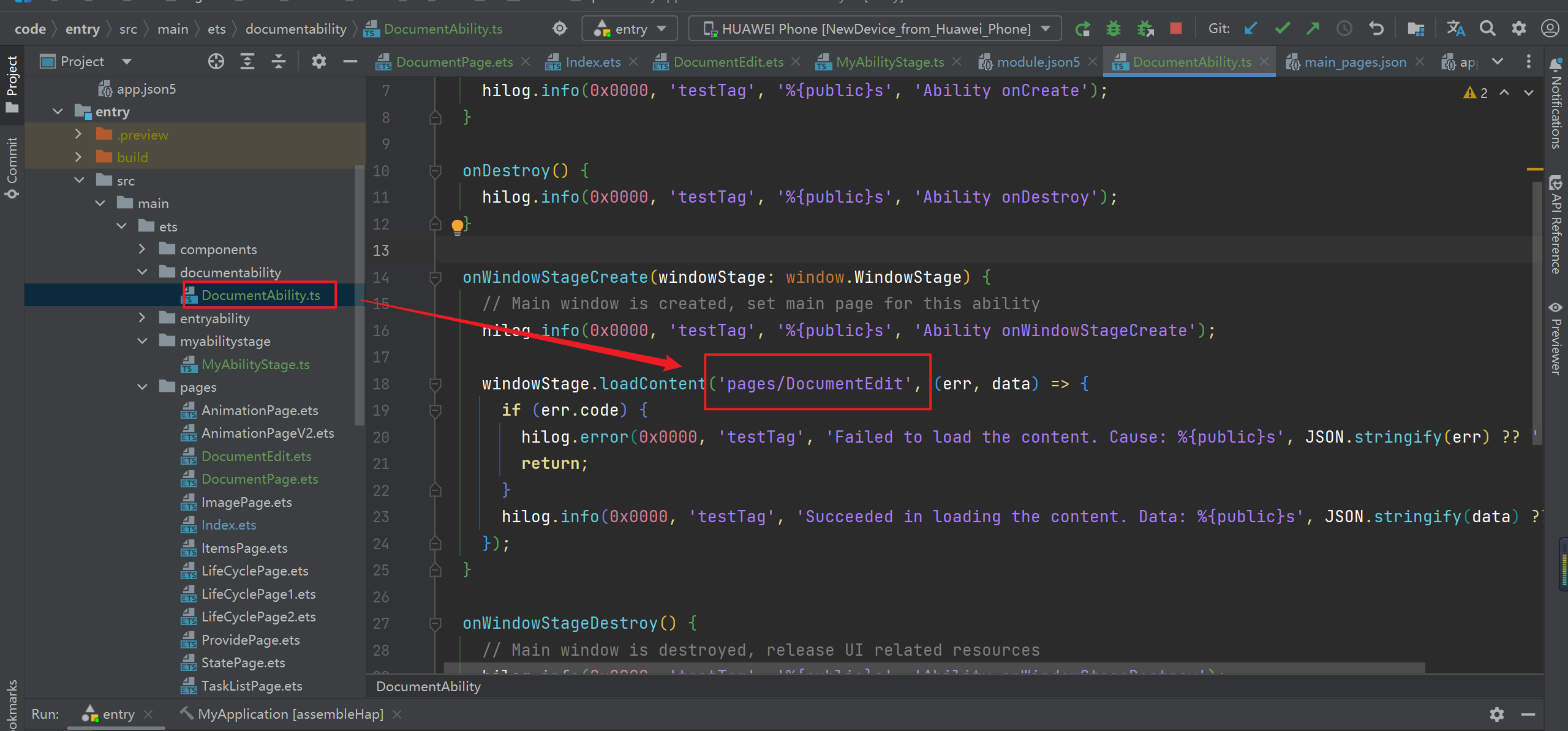Click the locate-in-tree crosshair icon in Project panel
1568x731 pixels.
click(216, 61)
